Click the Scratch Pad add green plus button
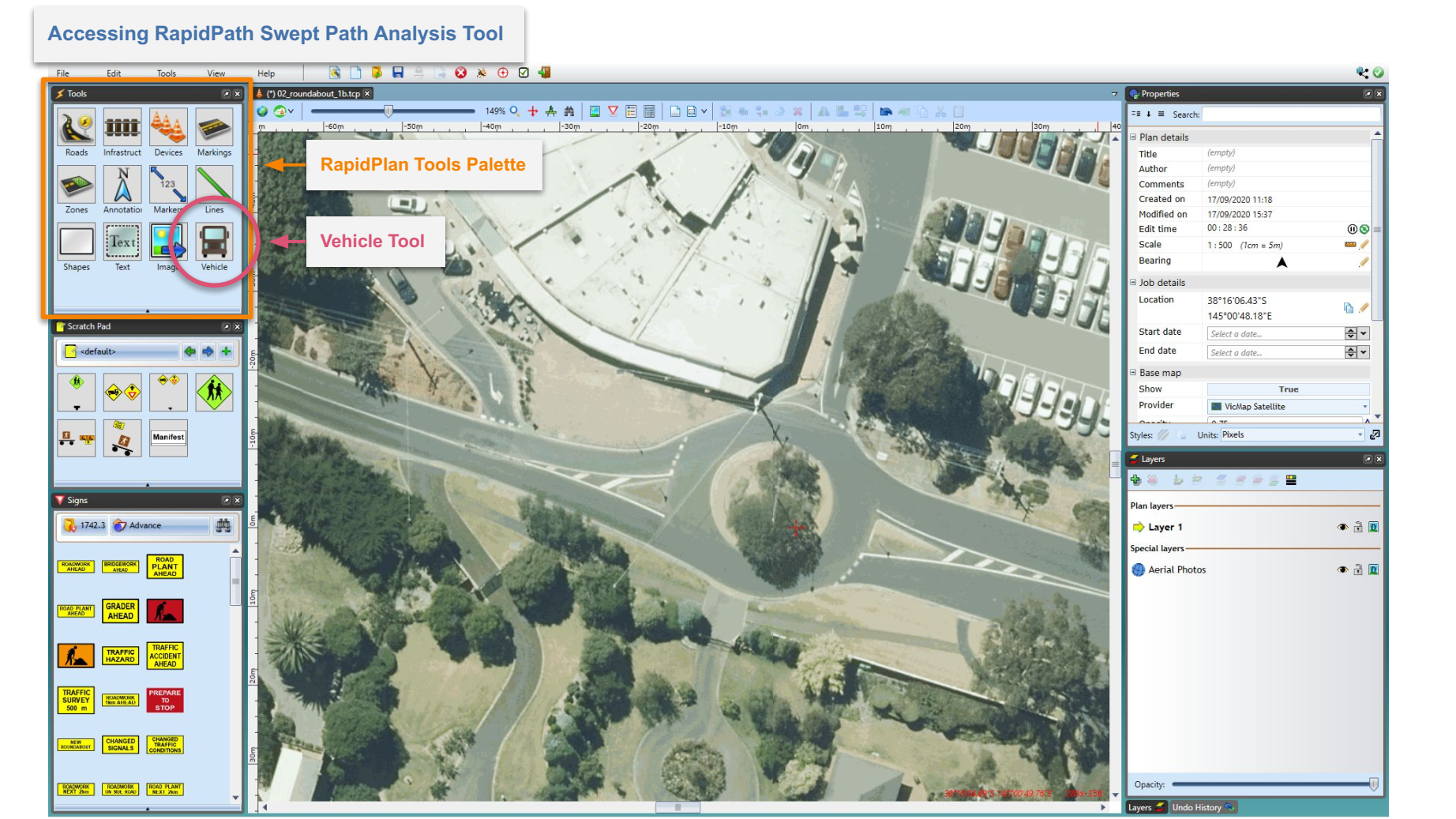Screen dimensions: 1456x819 pyautogui.click(x=227, y=351)
